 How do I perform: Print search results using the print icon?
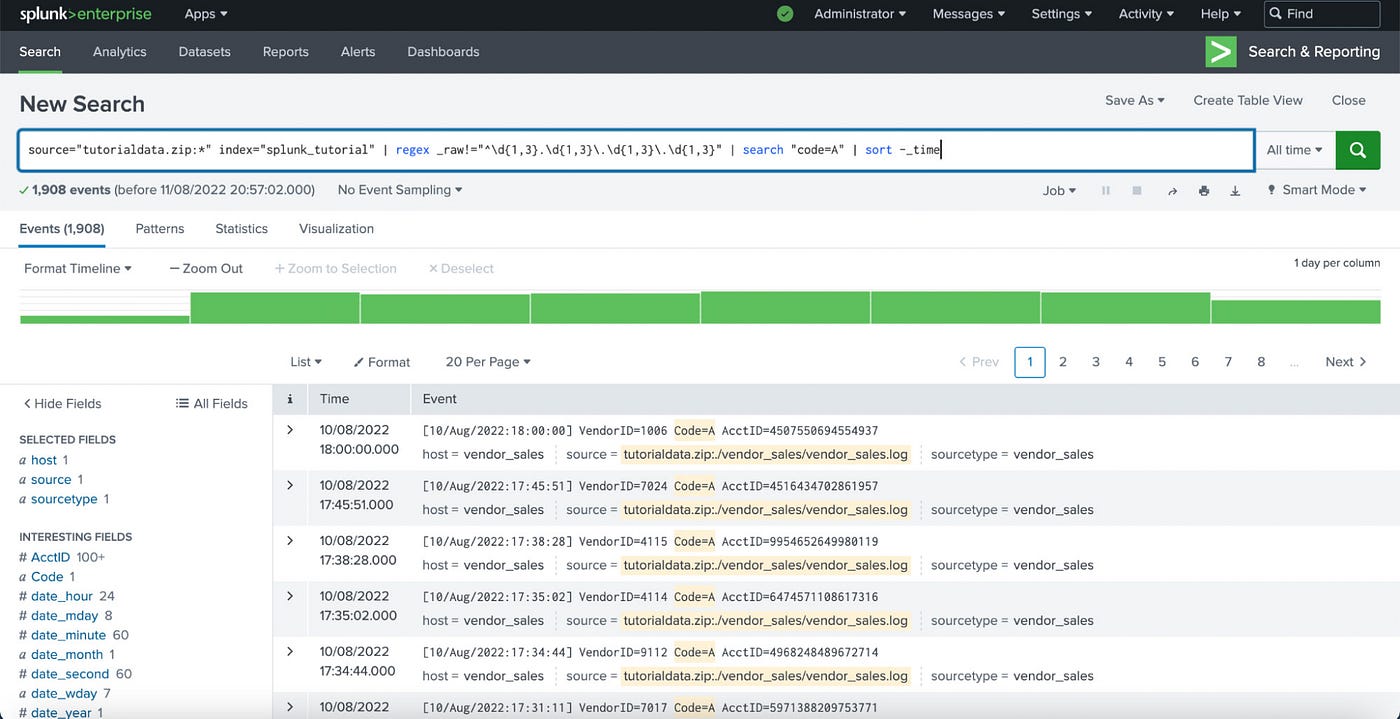(1203, 190)
